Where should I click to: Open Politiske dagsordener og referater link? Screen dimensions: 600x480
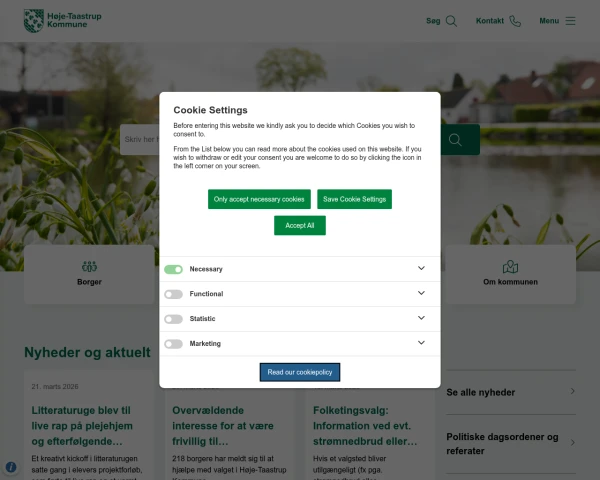pyautogui.click(x=502, y=444)
